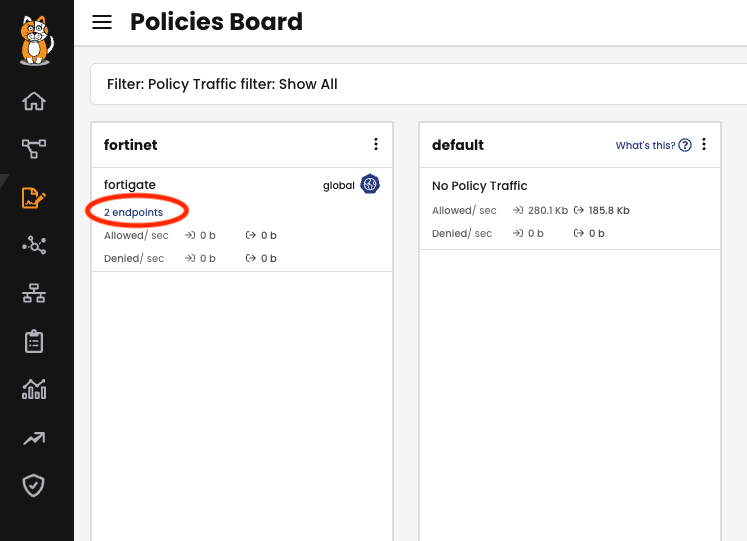The height and width of the screenshot is (541, 747).
Task: Click default tier Allowed/ sec label
Action: (x=464, y=210)
